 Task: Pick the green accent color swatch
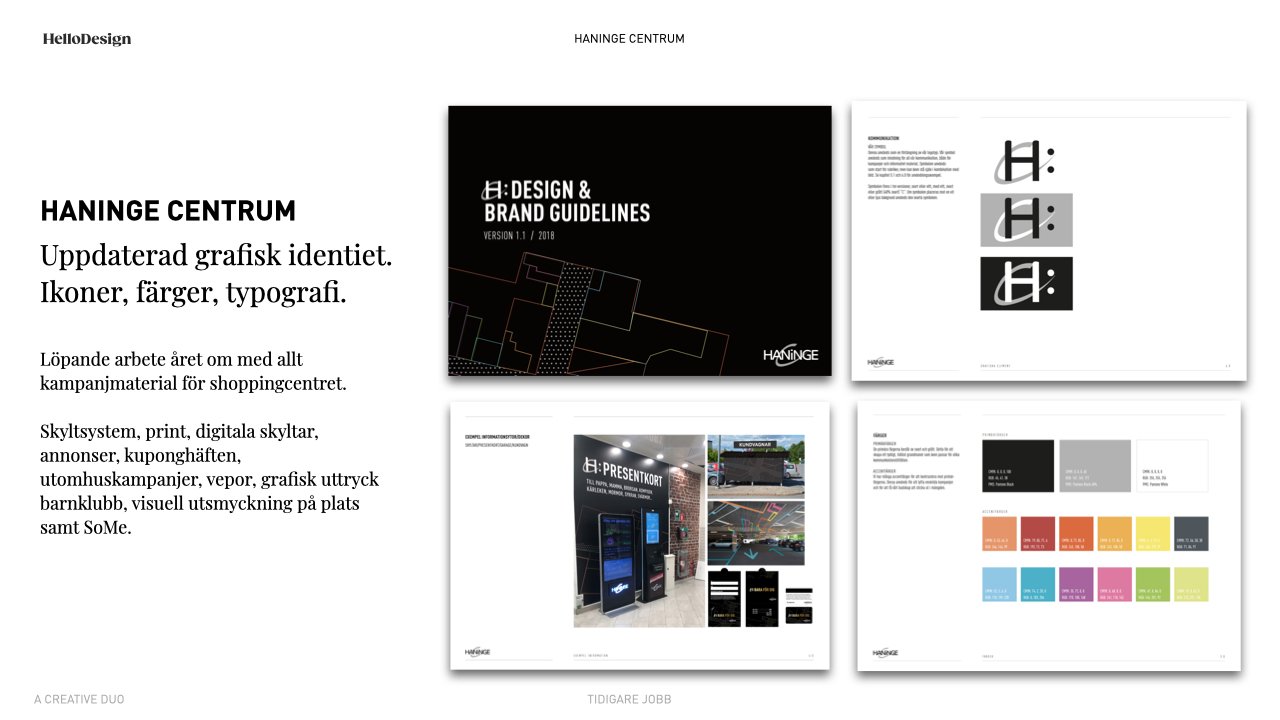coord(1153,584)
